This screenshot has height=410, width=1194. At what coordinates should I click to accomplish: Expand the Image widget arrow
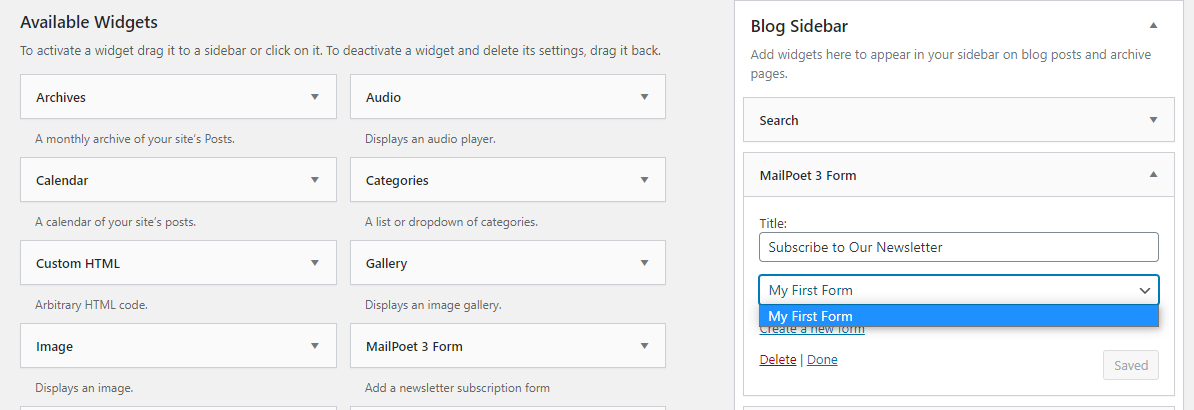(x=315, y=346)
